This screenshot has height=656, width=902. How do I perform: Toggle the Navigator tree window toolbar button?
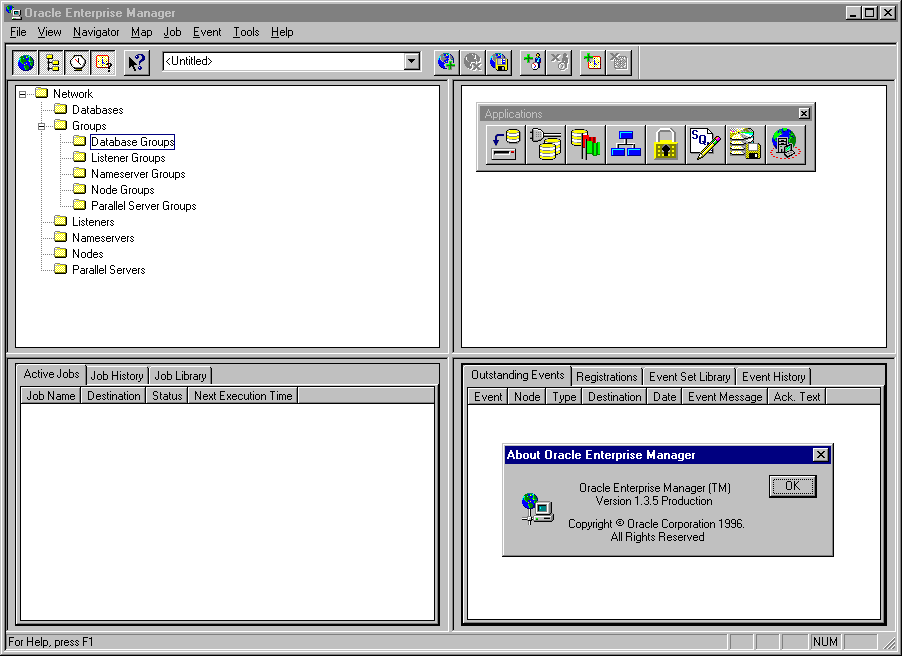pos(52,62)
